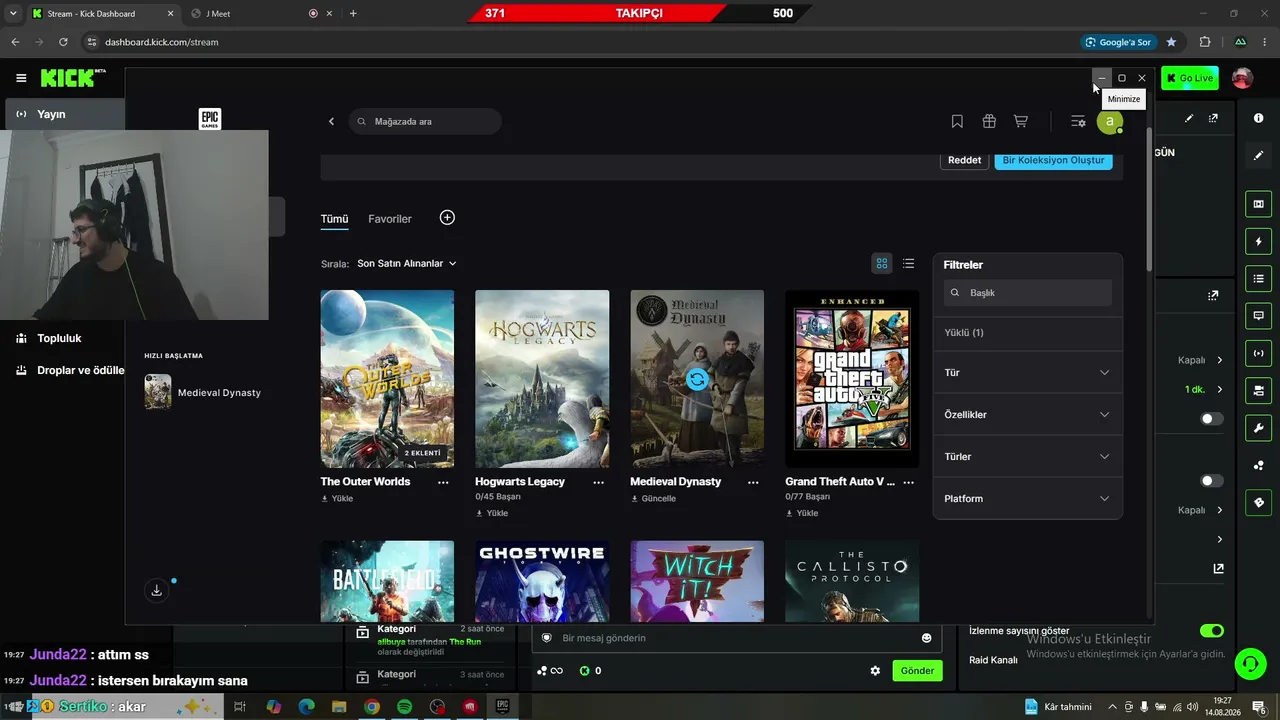Send chat message with Gönder
This screenshot has height=720, width=1280.
tap(917, 671)
